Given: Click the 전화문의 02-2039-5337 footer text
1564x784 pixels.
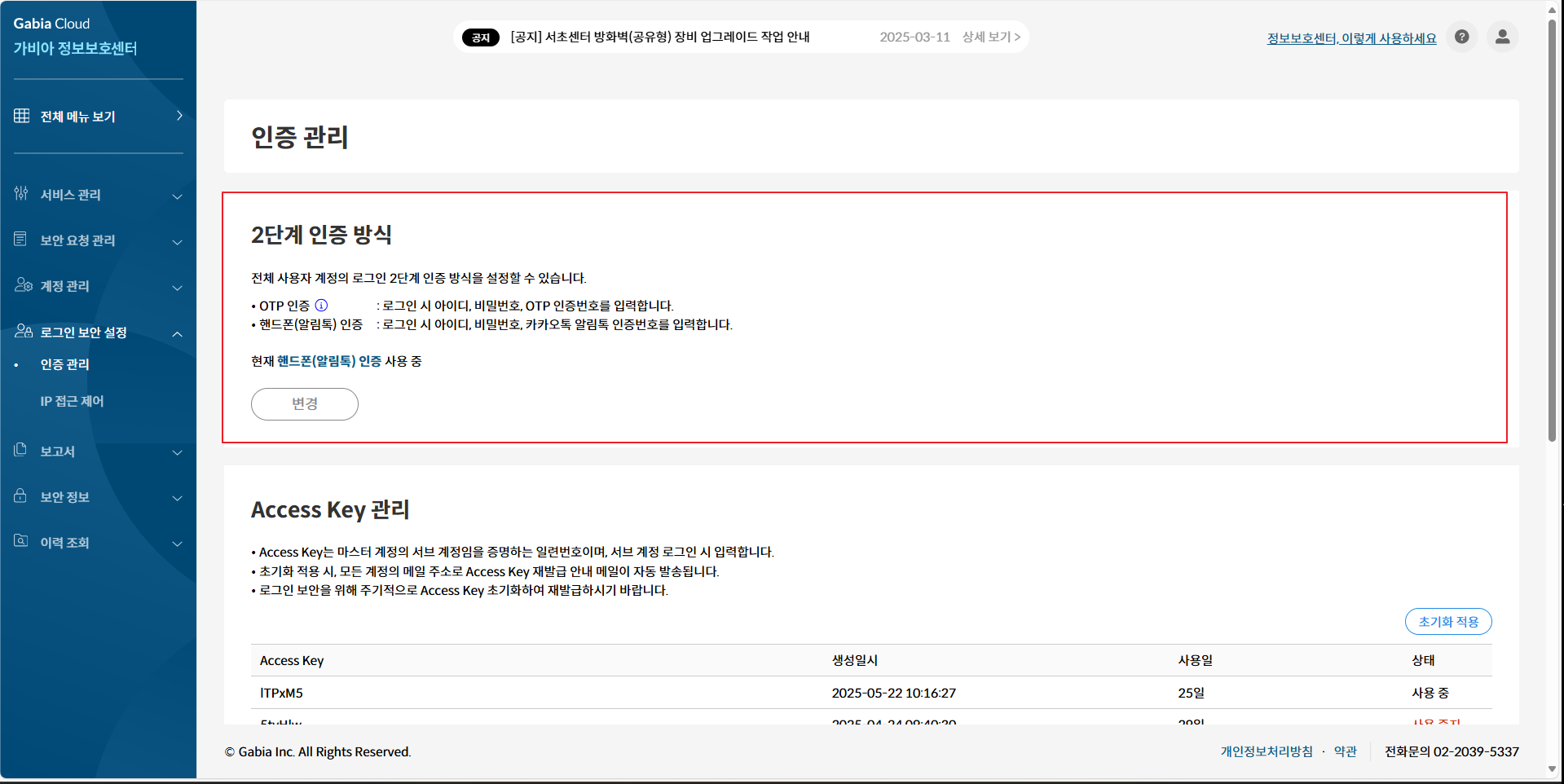Looking at the screenshot, I should pos(1452,751).
